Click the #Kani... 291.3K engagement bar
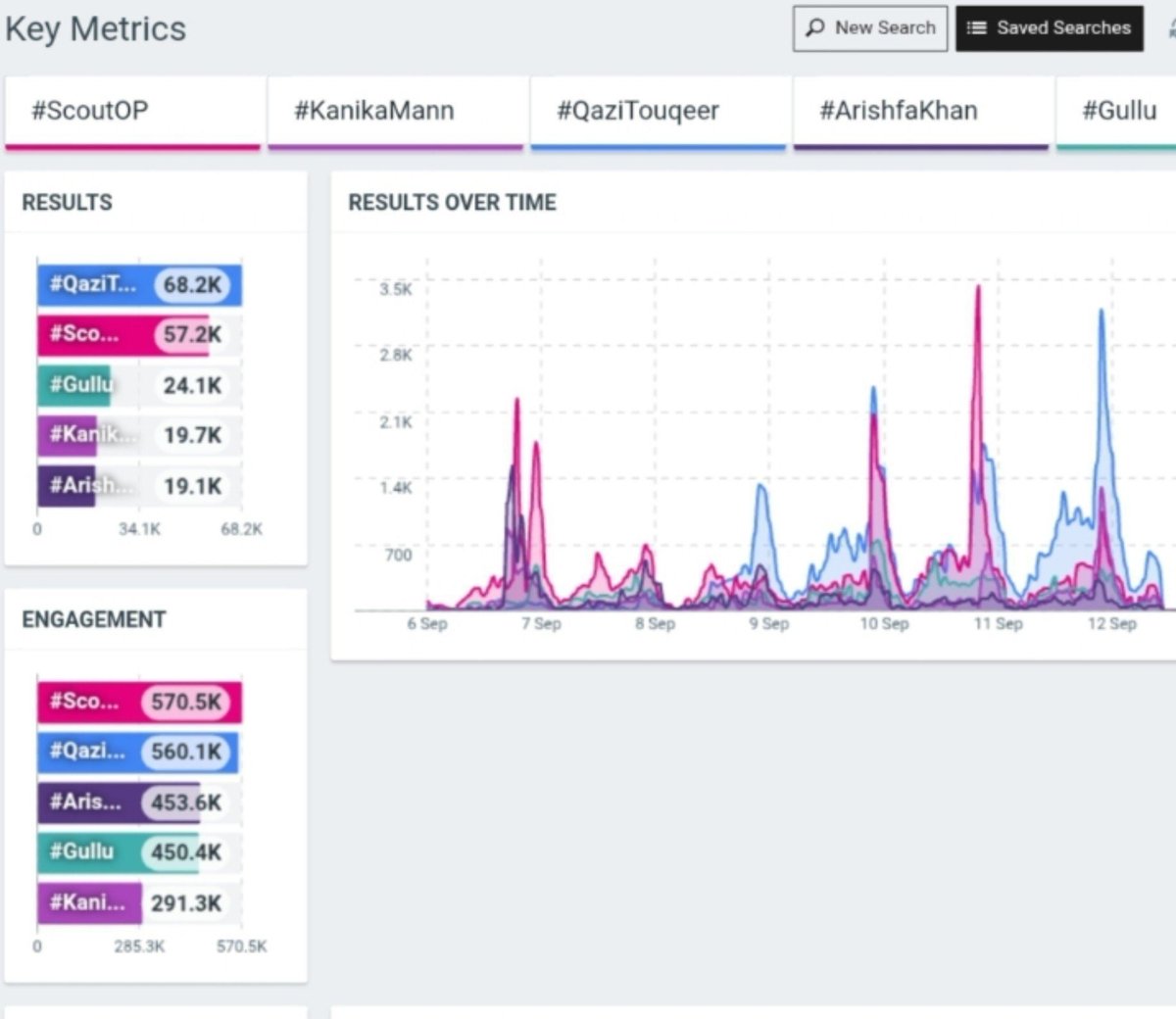Screen dimensions: 1176x1019 tap(139, 903)
